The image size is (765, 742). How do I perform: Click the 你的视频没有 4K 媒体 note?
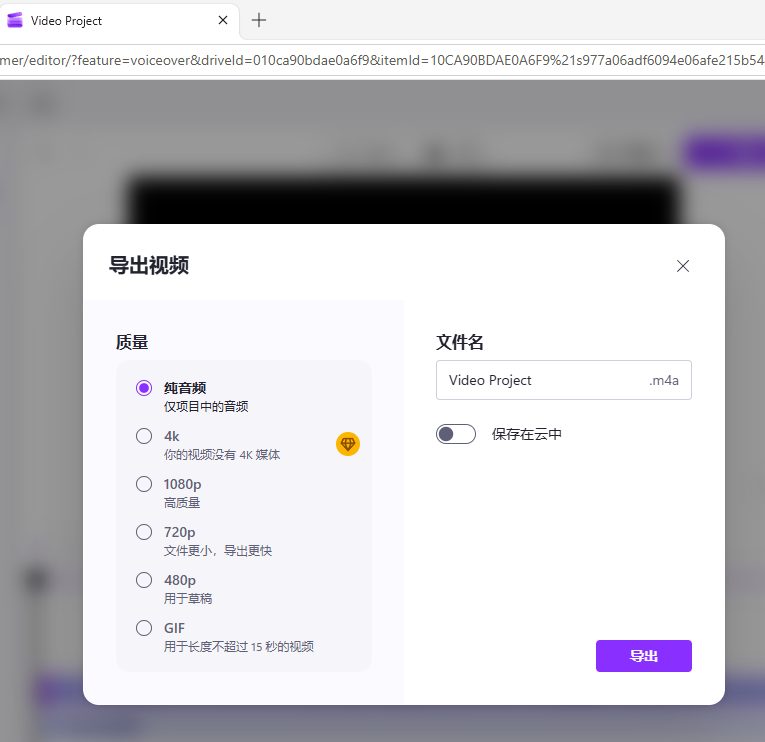click(x=222, y=455)
